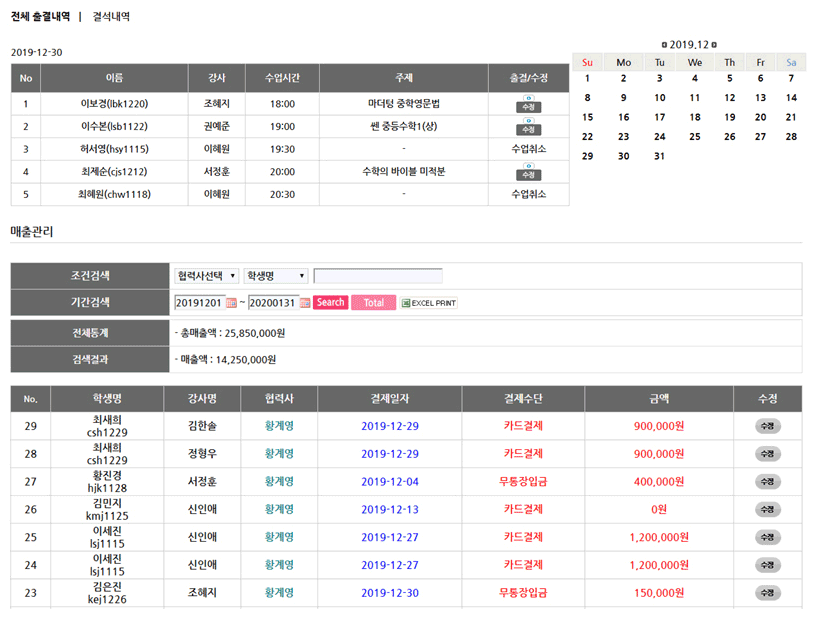822x621 pixels.
Task: Click attendance eye icon for 이보경
Action: tap(528, 99)
